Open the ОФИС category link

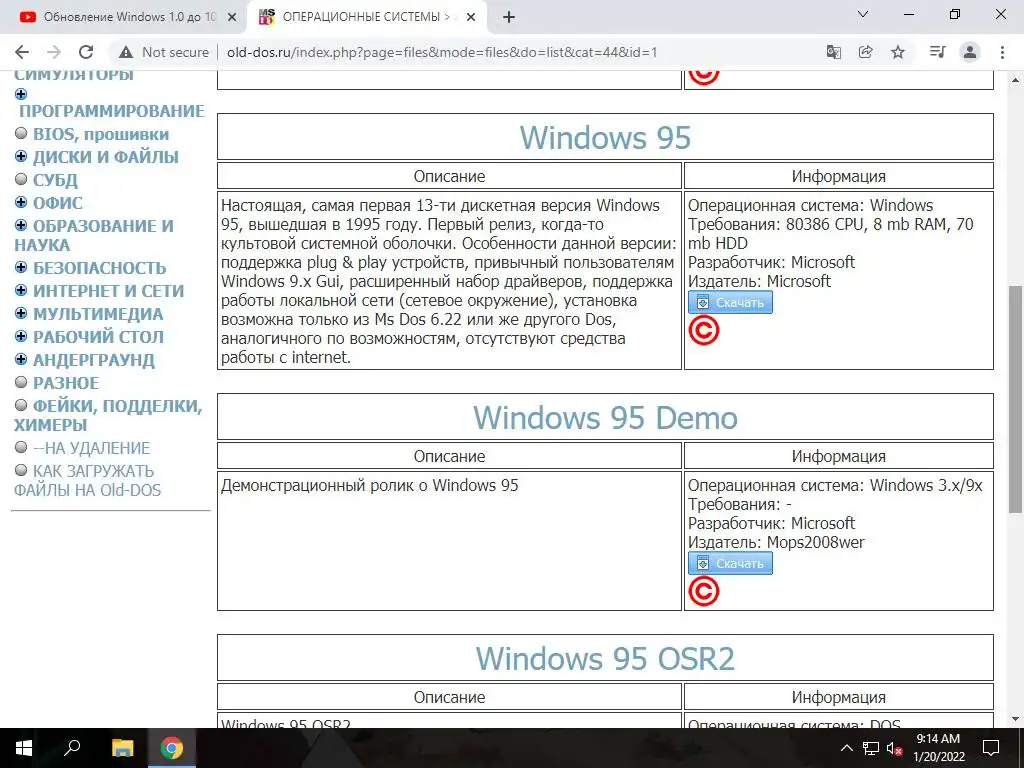(58, 203)
